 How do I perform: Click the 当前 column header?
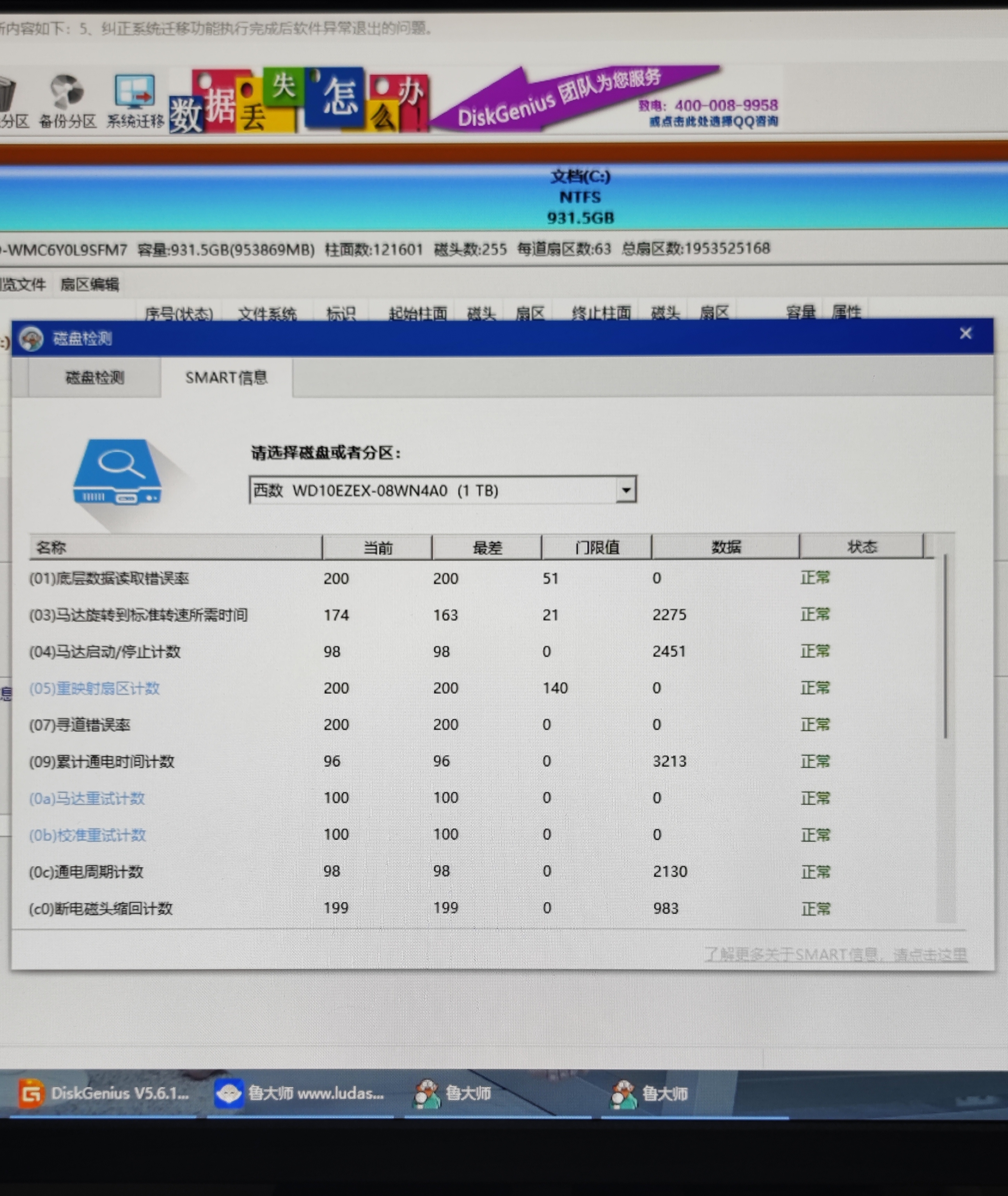pyautogui.click(x=377, y=548)
